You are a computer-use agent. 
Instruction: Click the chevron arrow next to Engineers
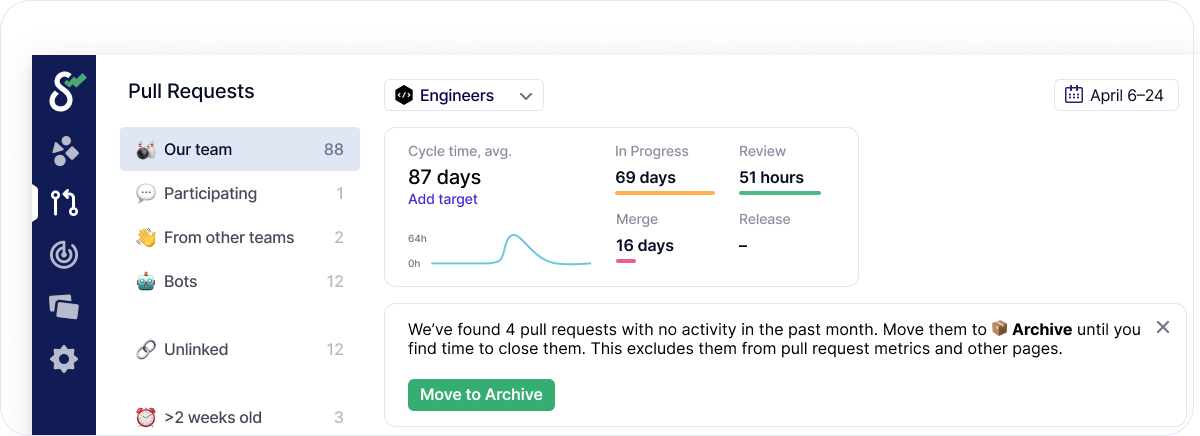pyautogui.click(x=526, y=96)
